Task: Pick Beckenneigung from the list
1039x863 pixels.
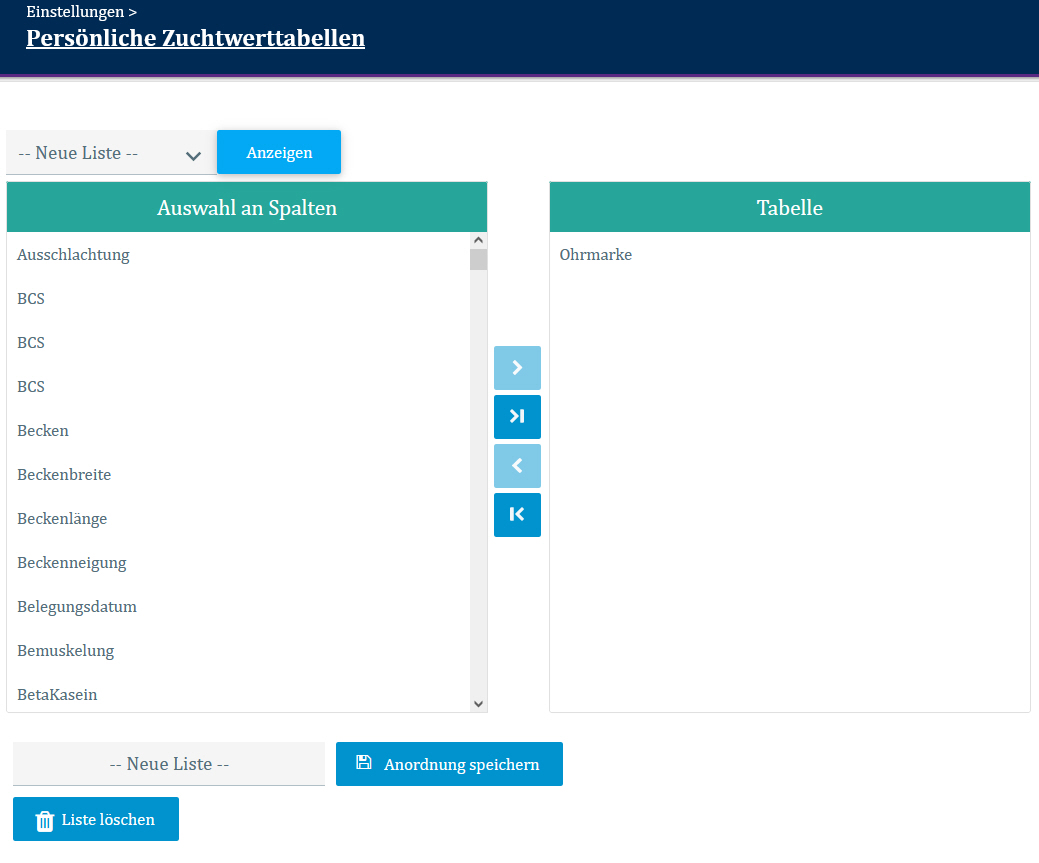Action: [x=72, y=563]
